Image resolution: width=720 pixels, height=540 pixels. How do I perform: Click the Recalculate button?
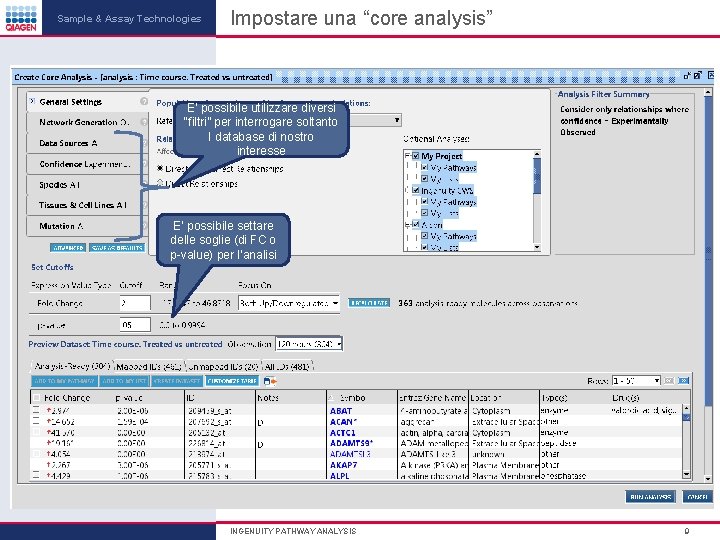[369, 303]
